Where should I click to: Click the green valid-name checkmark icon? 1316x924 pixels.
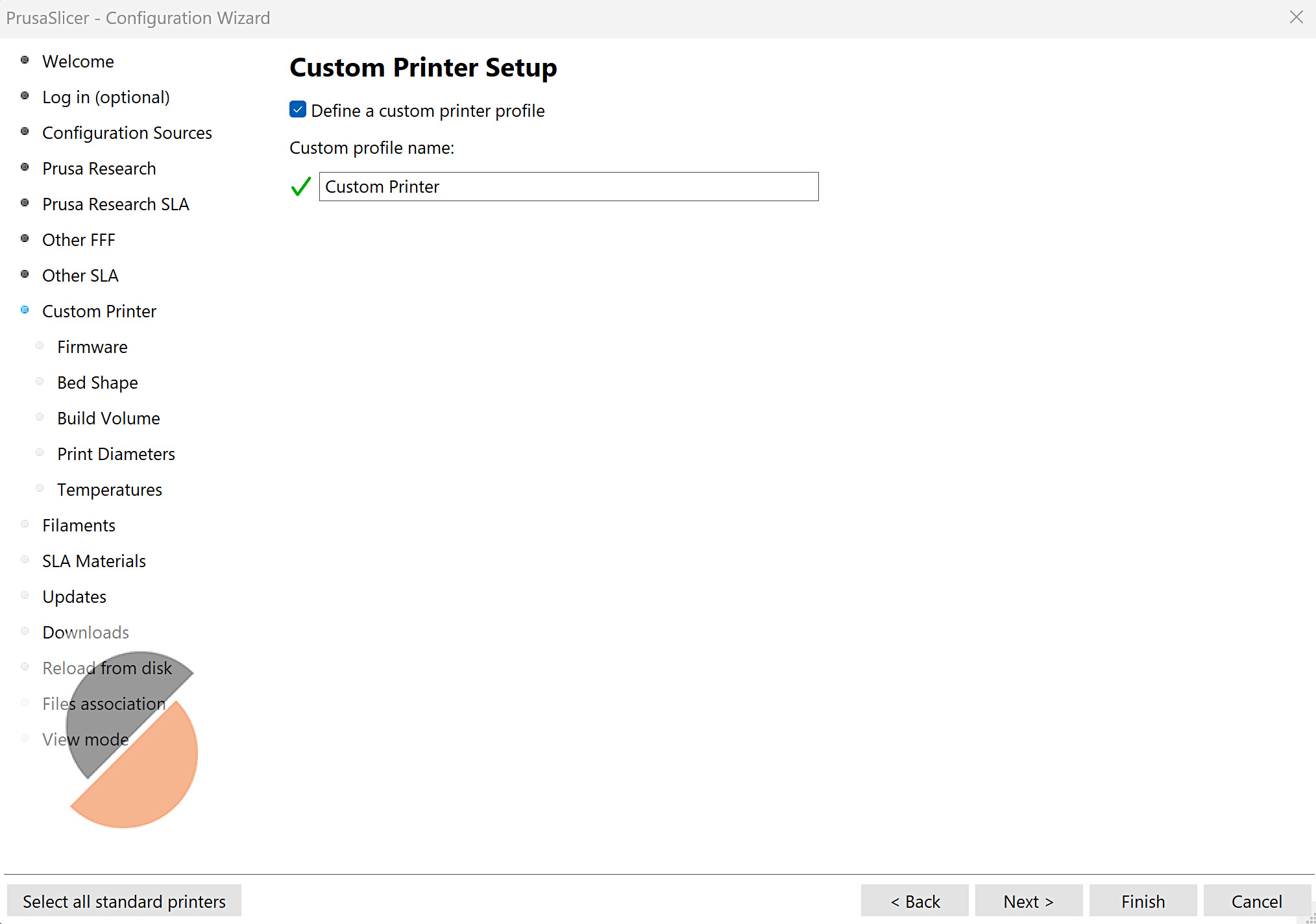click(x=301, y=187)
